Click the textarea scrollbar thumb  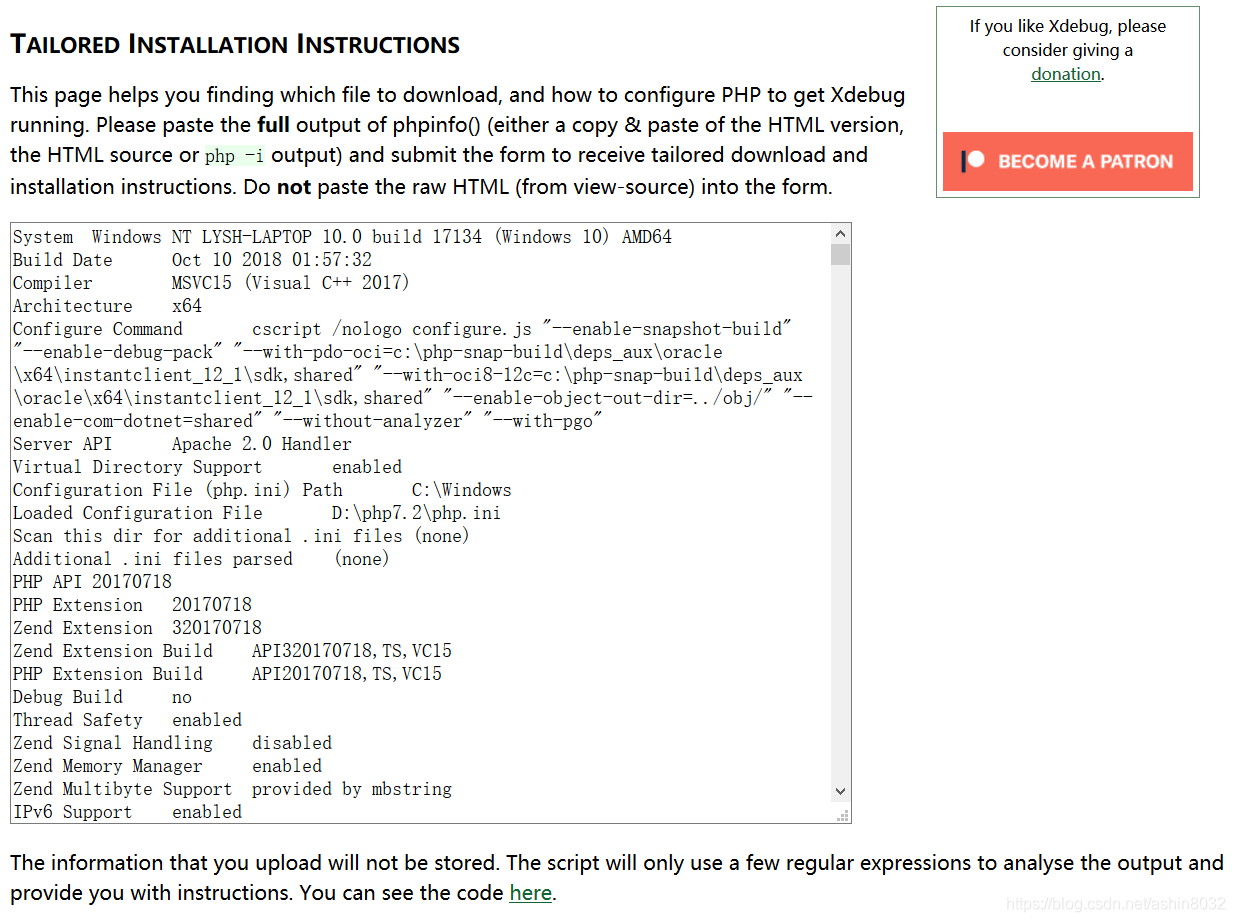click(840, 254)
